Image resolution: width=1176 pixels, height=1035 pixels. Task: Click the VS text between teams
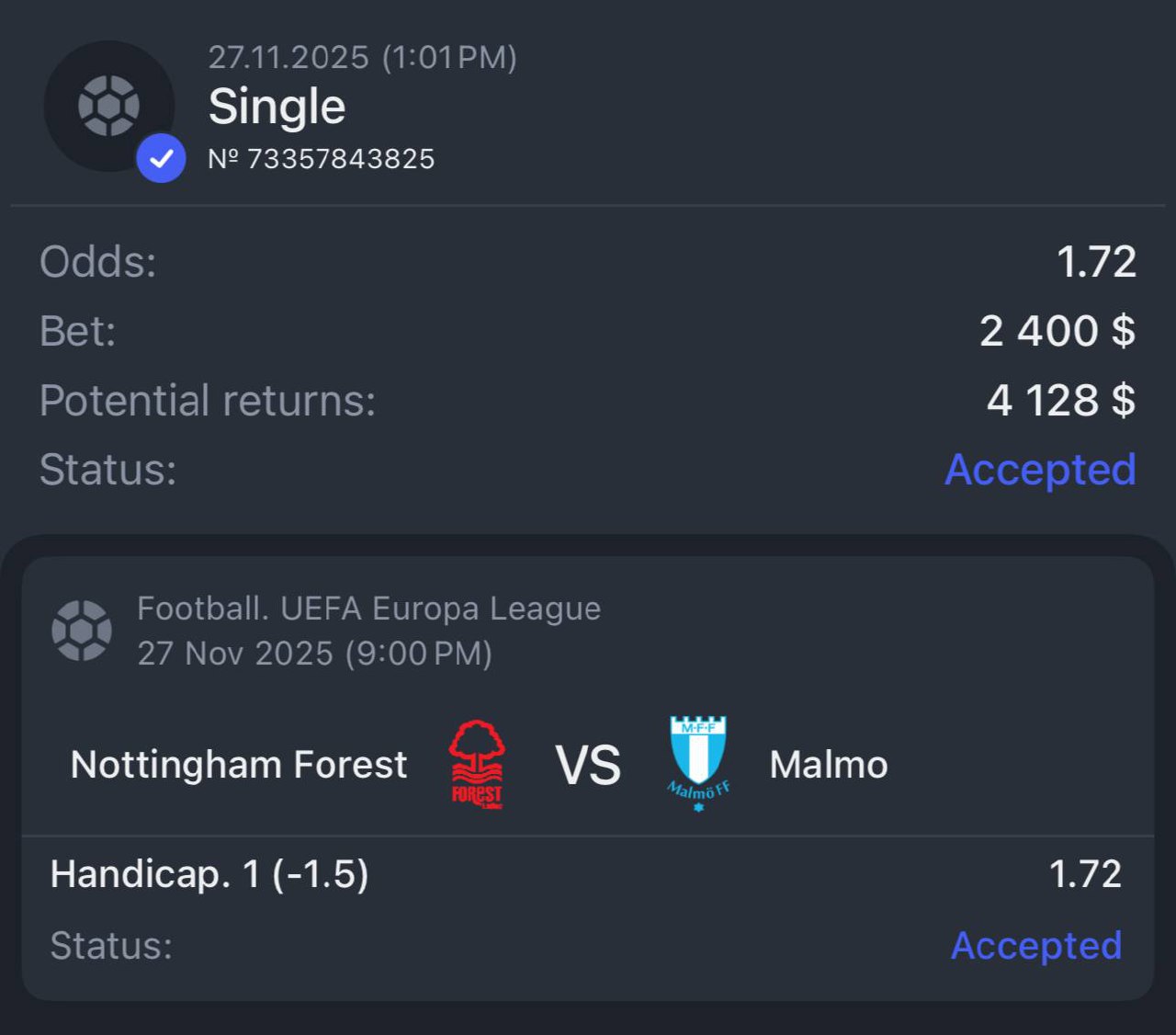(x=588, y=765)
